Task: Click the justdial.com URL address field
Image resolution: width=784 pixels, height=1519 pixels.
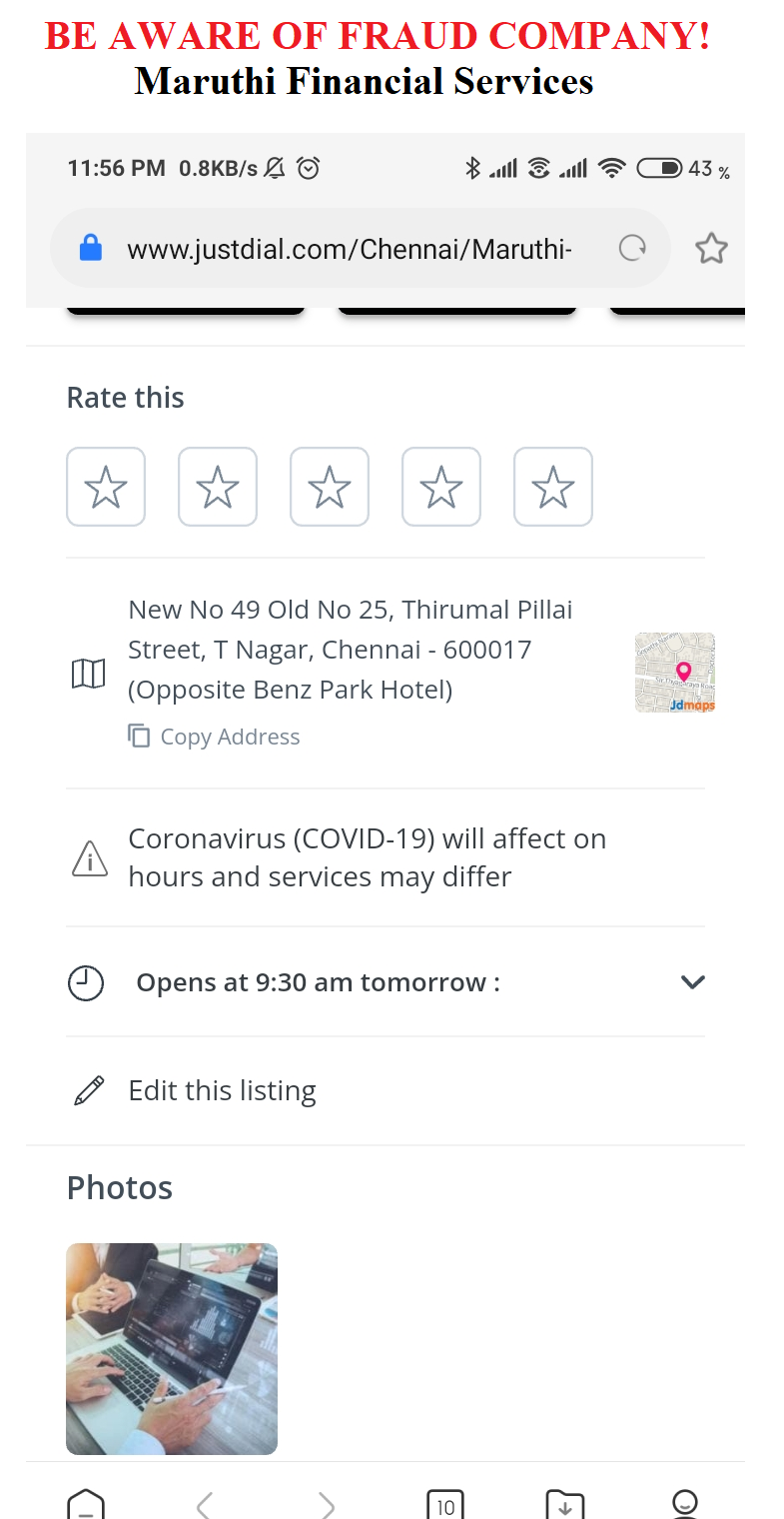Action: (350, 248)
